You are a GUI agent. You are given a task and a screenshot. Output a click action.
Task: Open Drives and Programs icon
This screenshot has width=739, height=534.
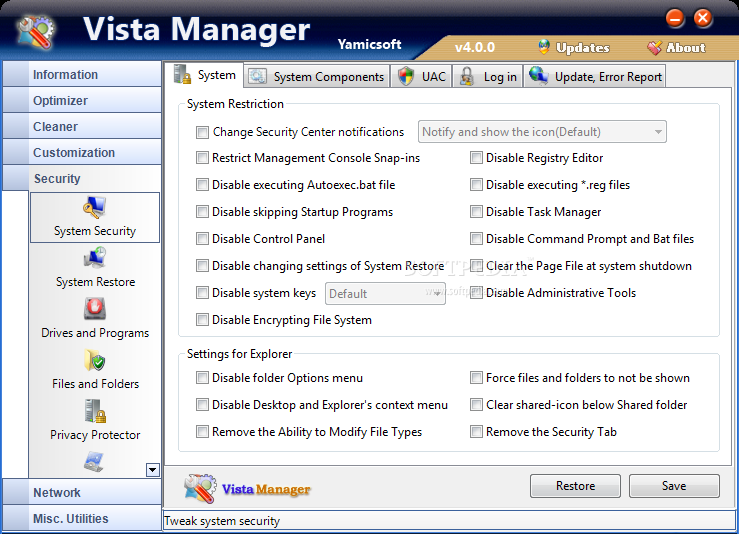pos(95,309)
